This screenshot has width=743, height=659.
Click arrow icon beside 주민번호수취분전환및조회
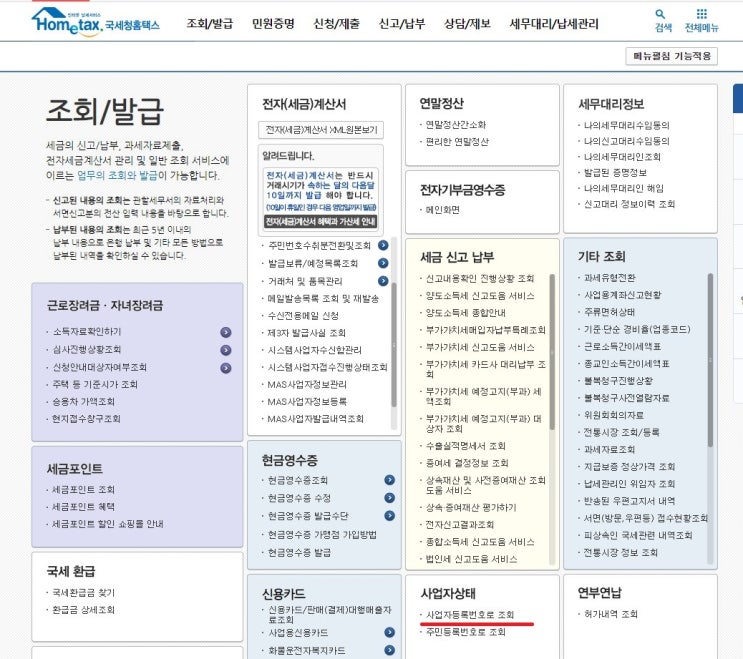pyautogui.click(x=383, y=245)
